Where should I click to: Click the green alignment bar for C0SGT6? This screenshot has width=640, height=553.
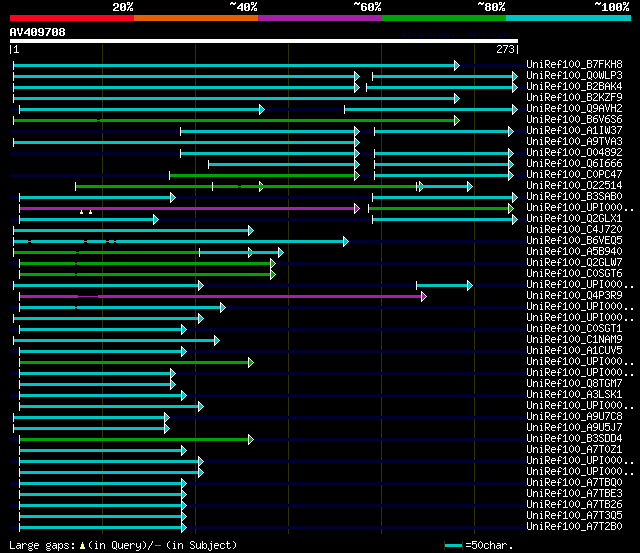tap(147, 275)
